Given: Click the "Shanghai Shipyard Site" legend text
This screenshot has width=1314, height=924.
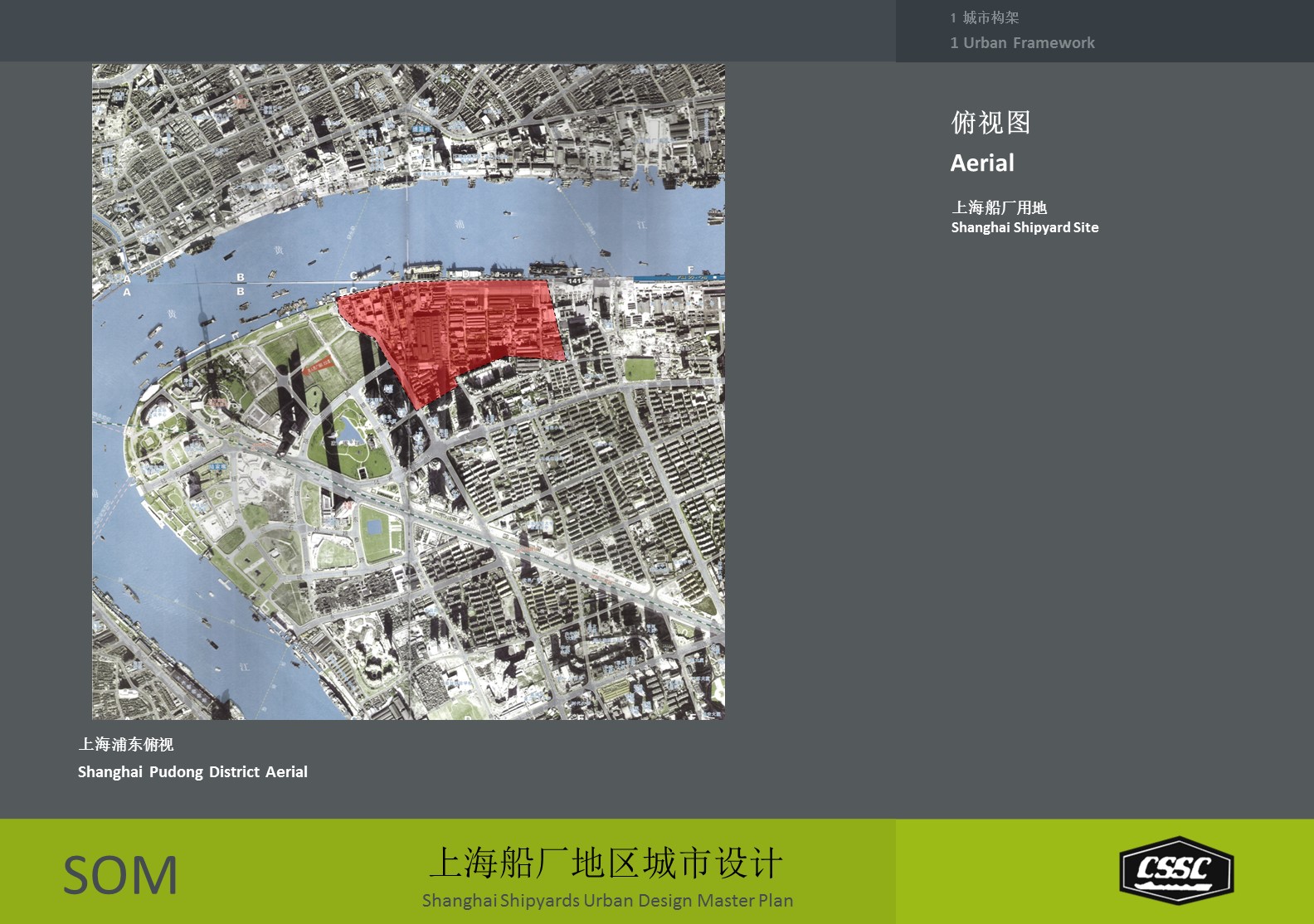Looking at the screenshot, I should pyautogui.click(x=1024, y=227).
